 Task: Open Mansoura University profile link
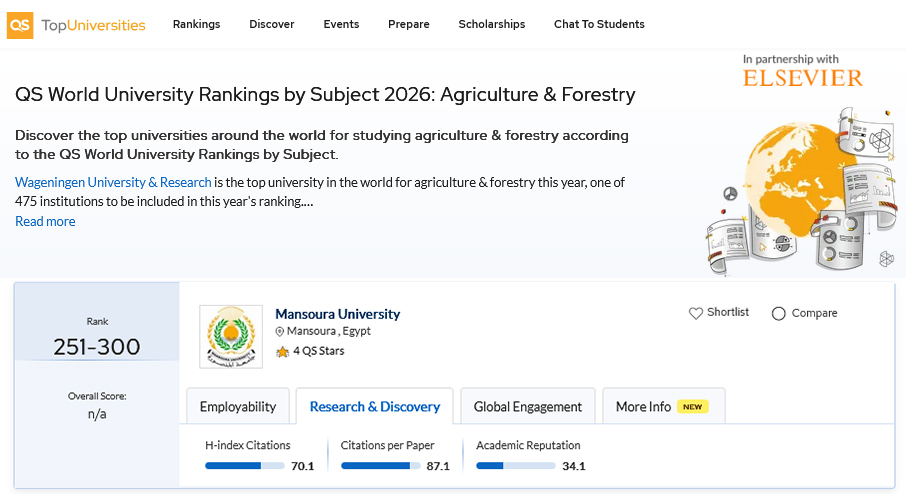tap(337, 314)
